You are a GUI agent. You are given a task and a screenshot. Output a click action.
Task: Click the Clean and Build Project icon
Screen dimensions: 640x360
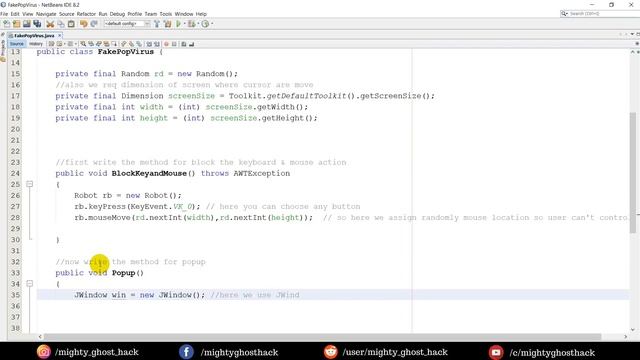click(x=167, y=24)
